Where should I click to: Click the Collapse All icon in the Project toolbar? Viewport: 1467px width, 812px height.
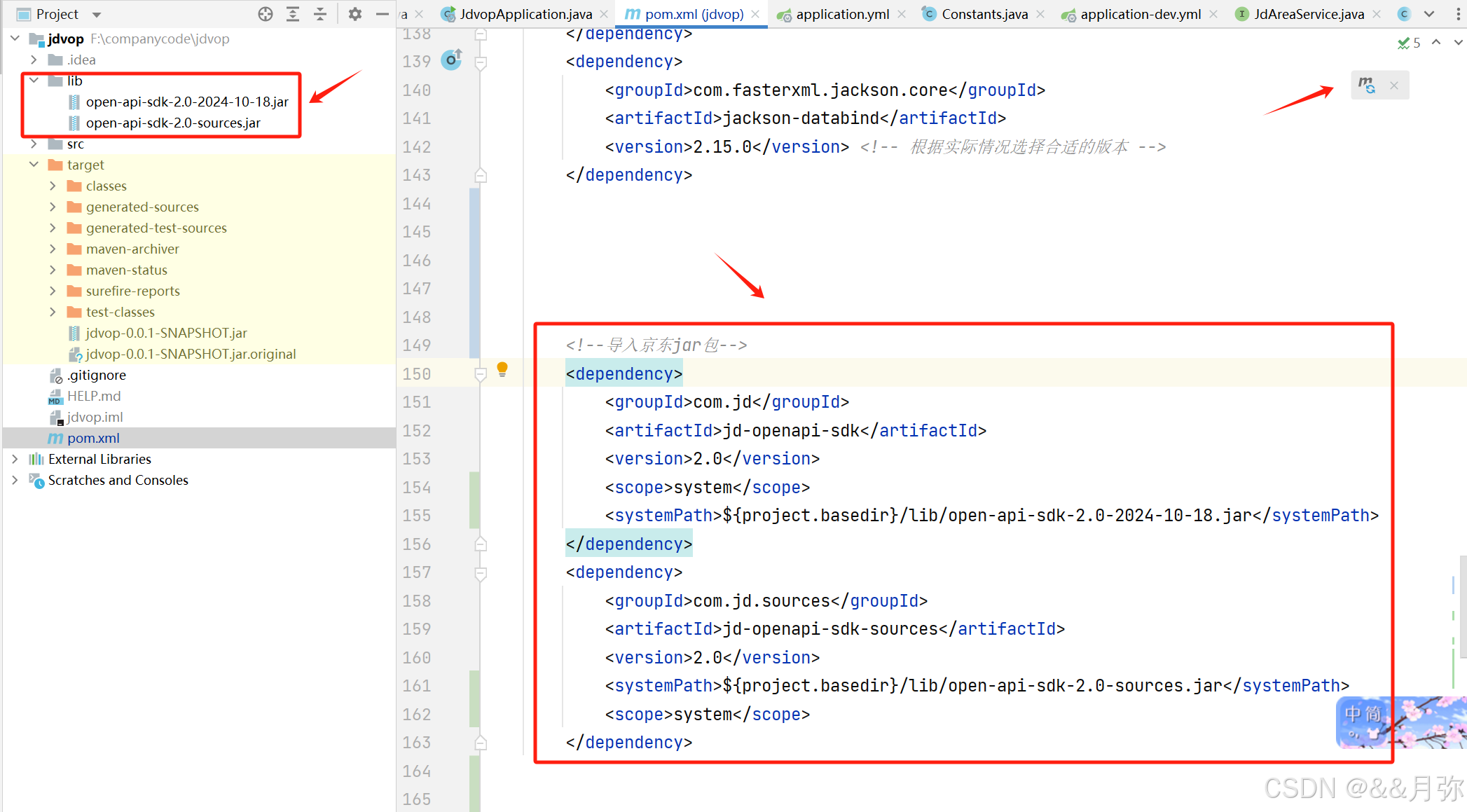click(320, 14)
